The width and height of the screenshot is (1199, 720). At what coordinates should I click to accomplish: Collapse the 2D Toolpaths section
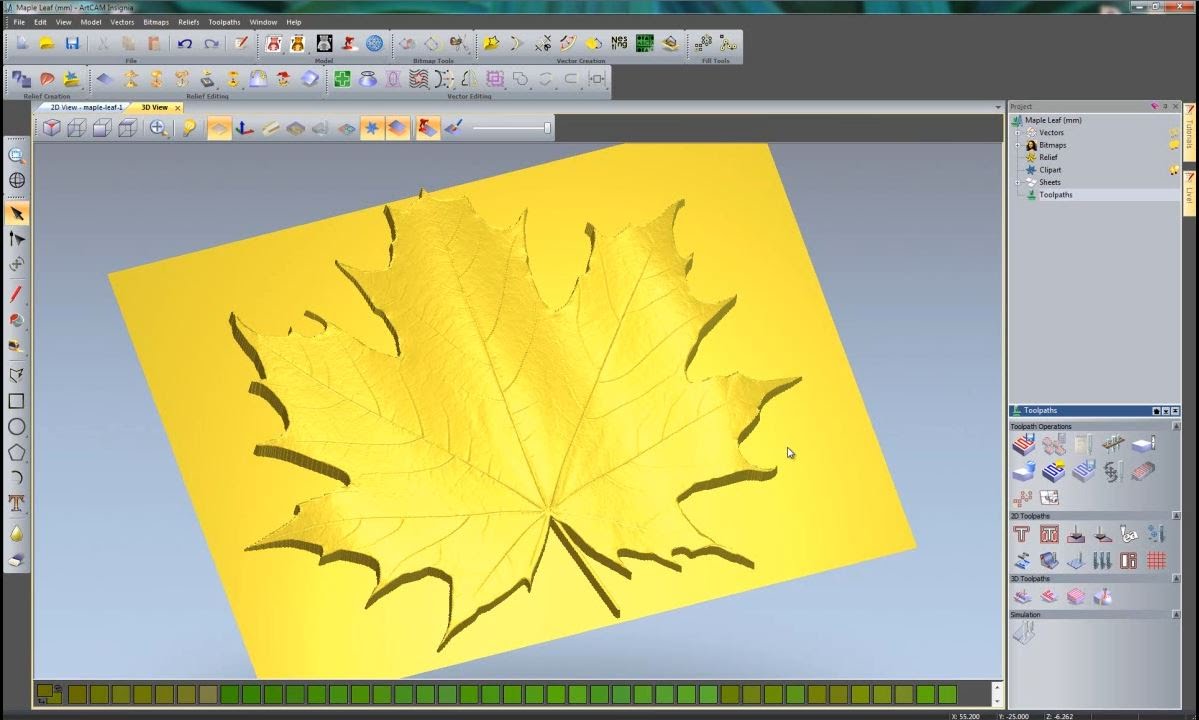[x=1176, y=516]
